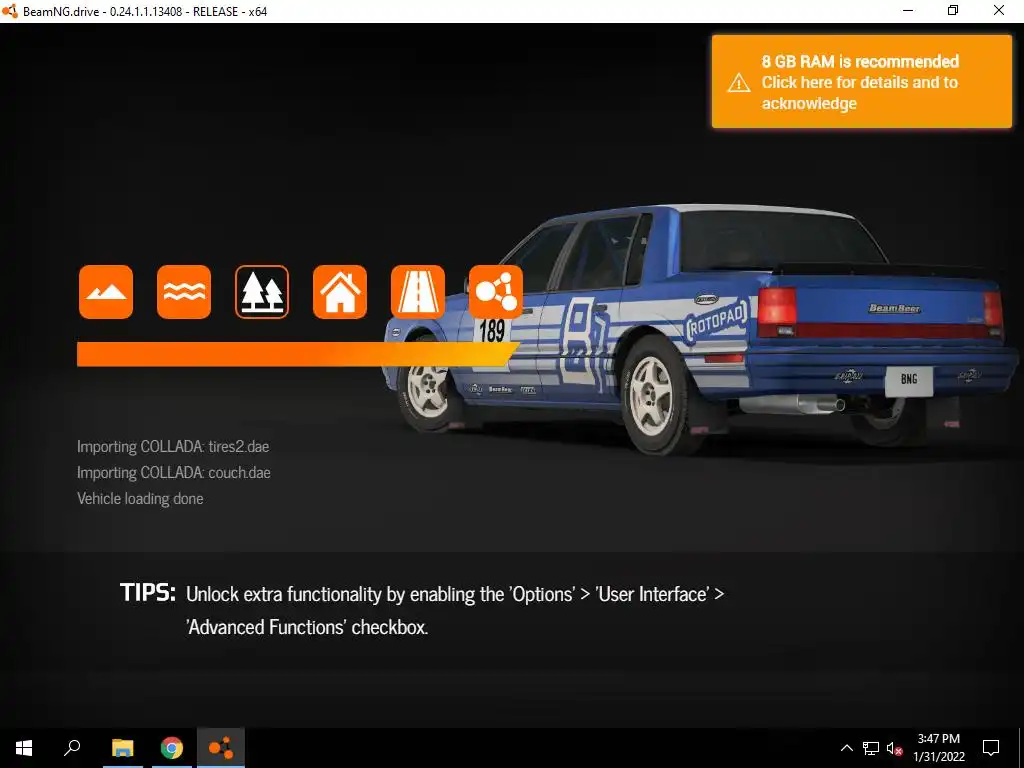Open the network status tray icon
The height and width of the screenshot is (768, 1024).
click(871, 748)
